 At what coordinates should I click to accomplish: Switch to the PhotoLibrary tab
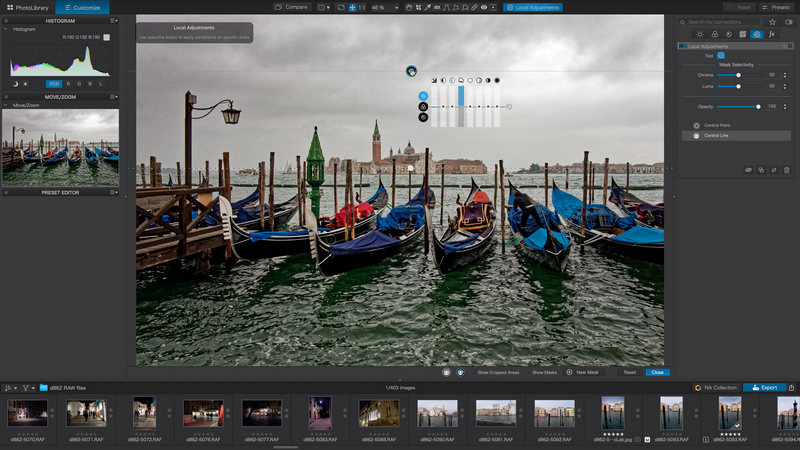point(28,7)
